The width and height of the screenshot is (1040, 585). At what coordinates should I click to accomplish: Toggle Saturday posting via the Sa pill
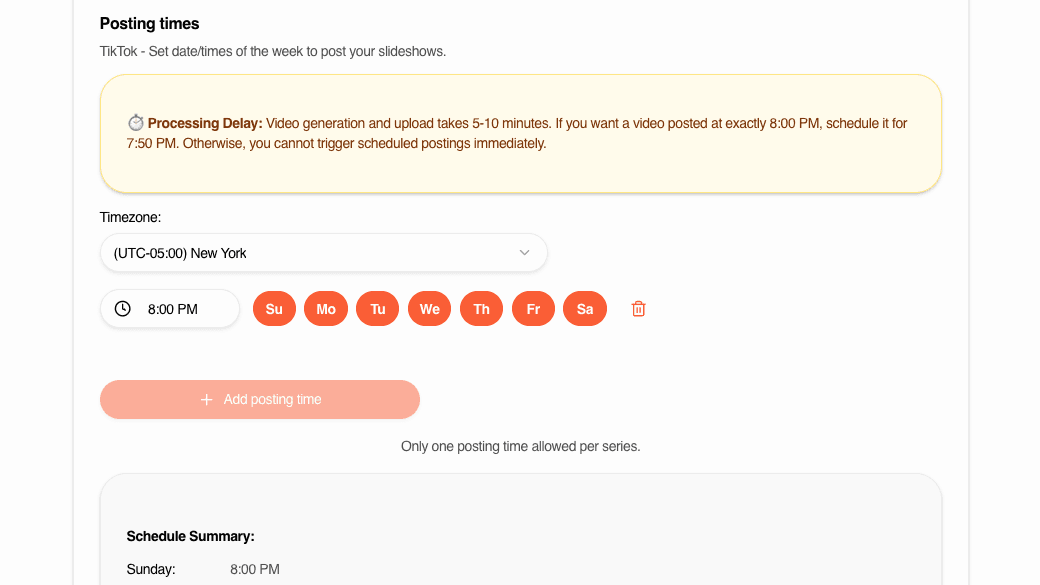(x=585, y=308)
